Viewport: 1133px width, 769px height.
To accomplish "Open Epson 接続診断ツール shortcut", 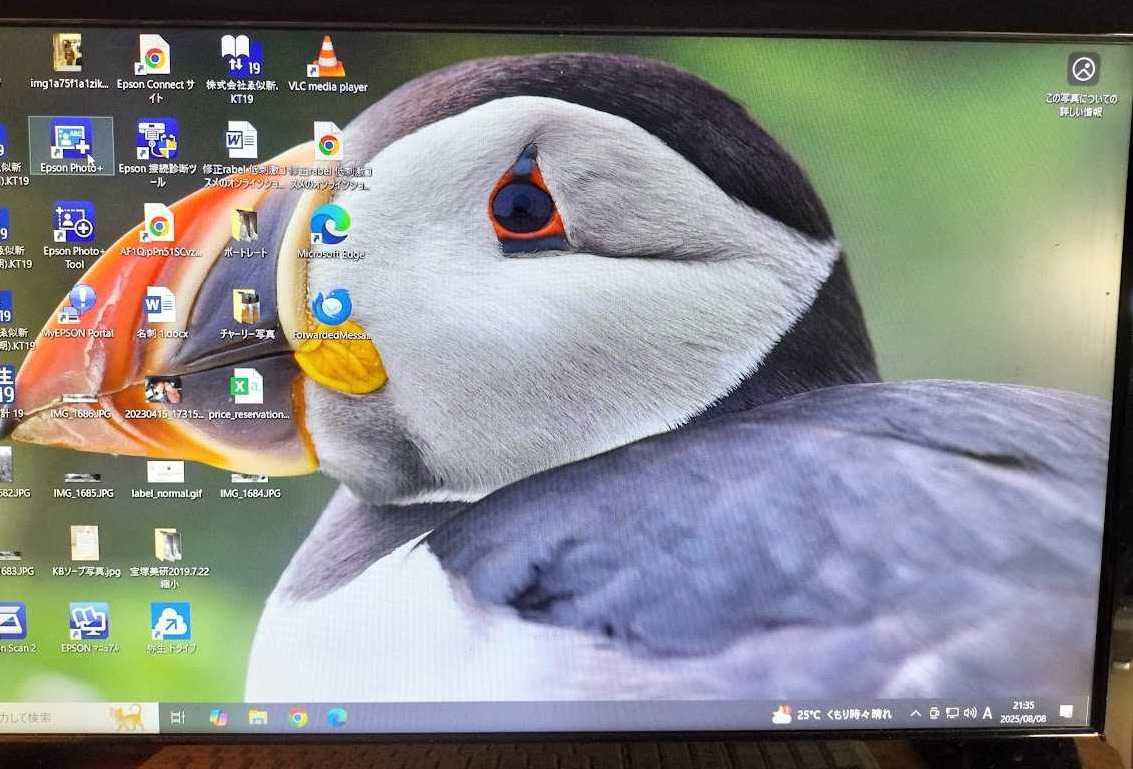I will [158, 139].
